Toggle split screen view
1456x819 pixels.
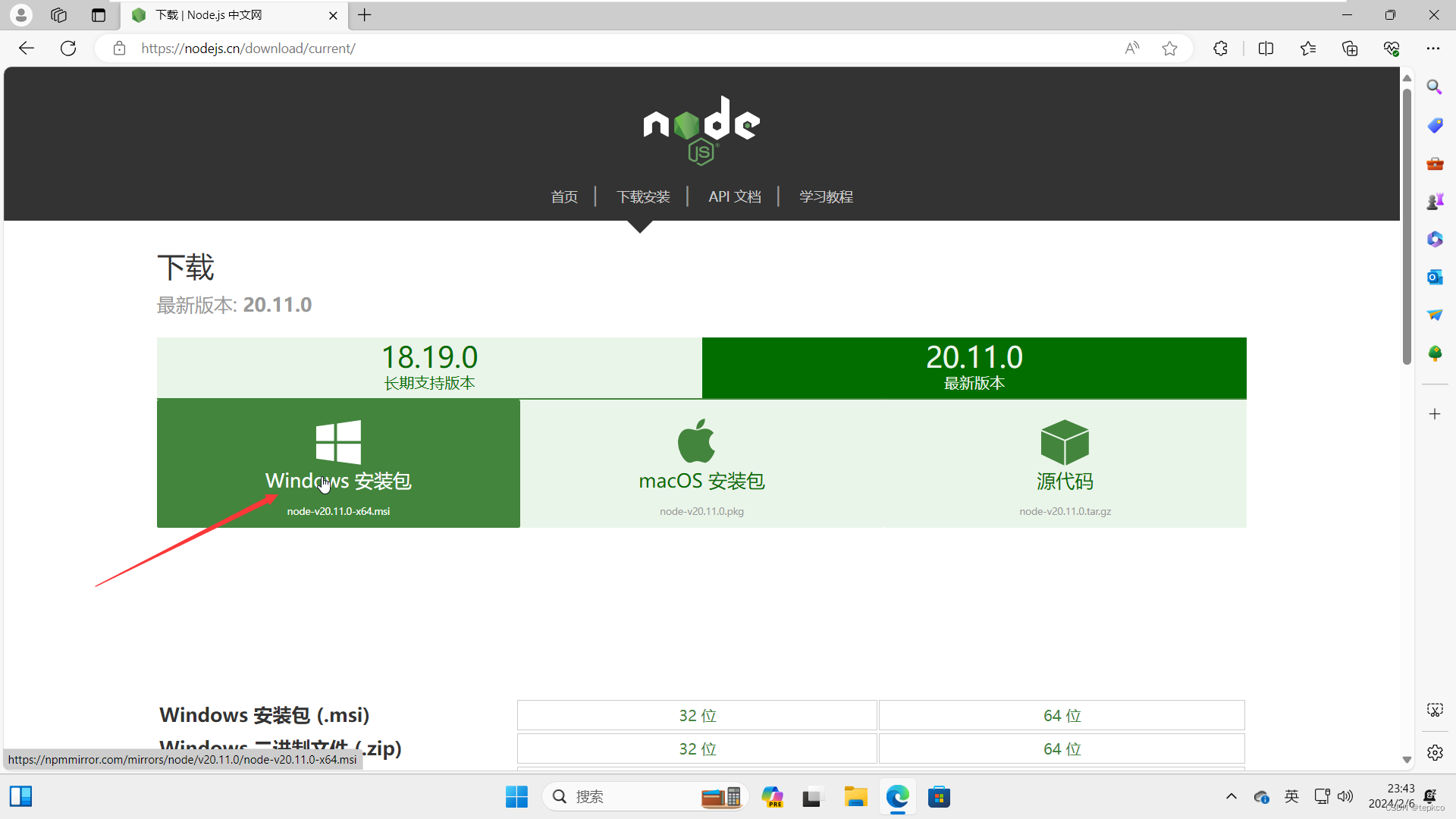(1266, 49)
